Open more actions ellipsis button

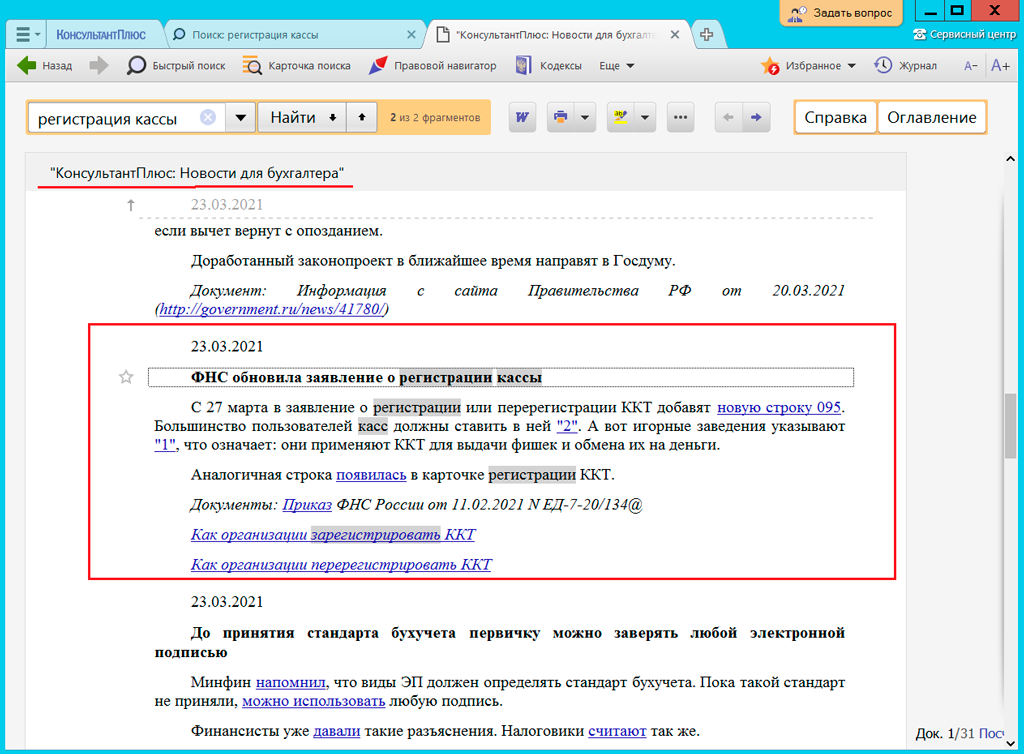[x=680, y=118]
